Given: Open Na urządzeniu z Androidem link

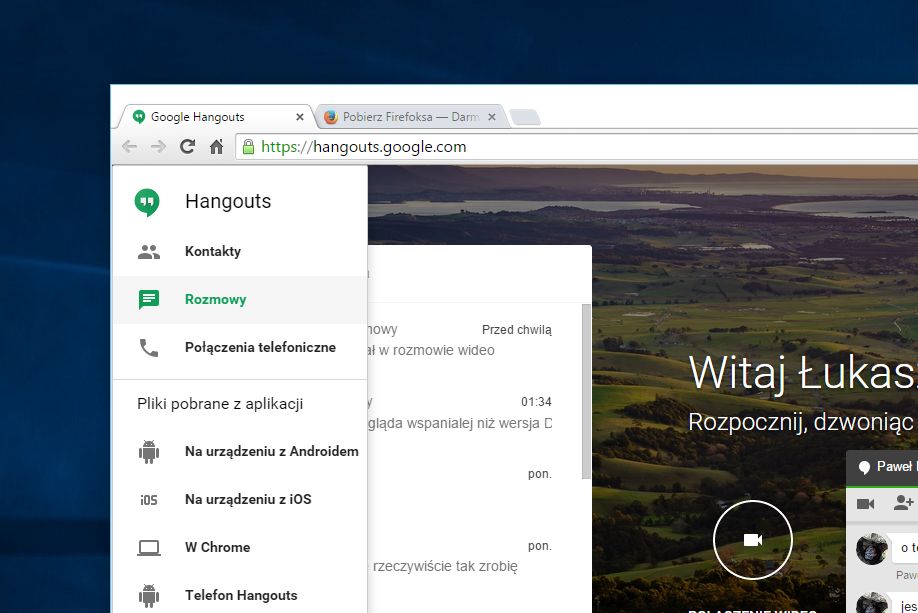Looking at the screenshot, I should coord(240,452).
